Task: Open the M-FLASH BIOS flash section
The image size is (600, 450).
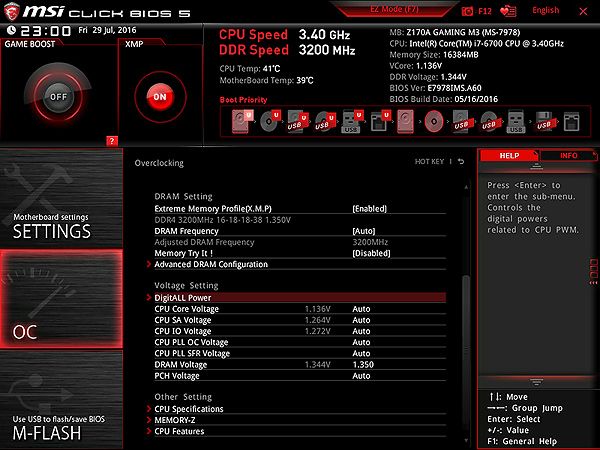Action: 61,399
